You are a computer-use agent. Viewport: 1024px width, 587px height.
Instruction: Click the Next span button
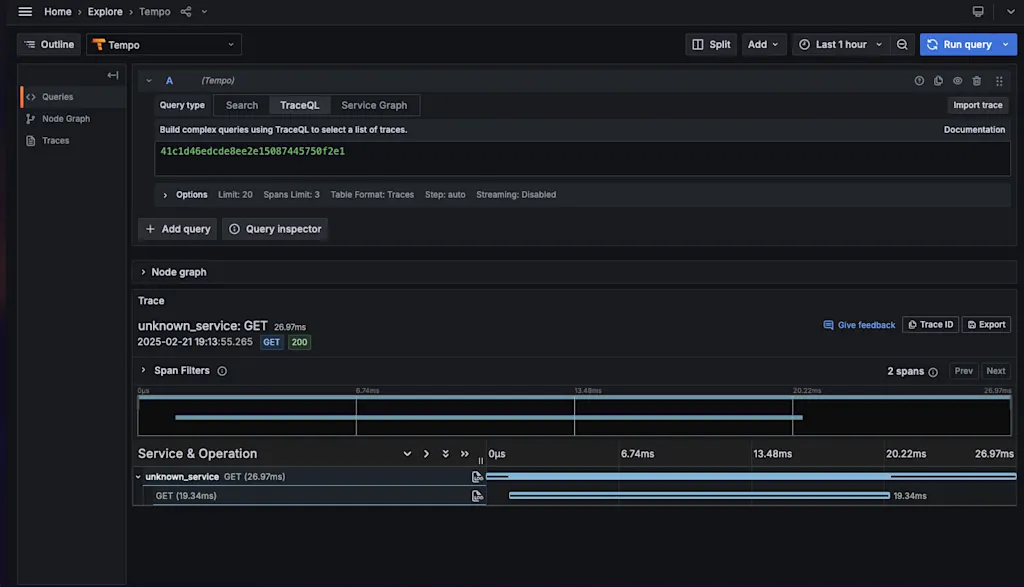(995, 371)
